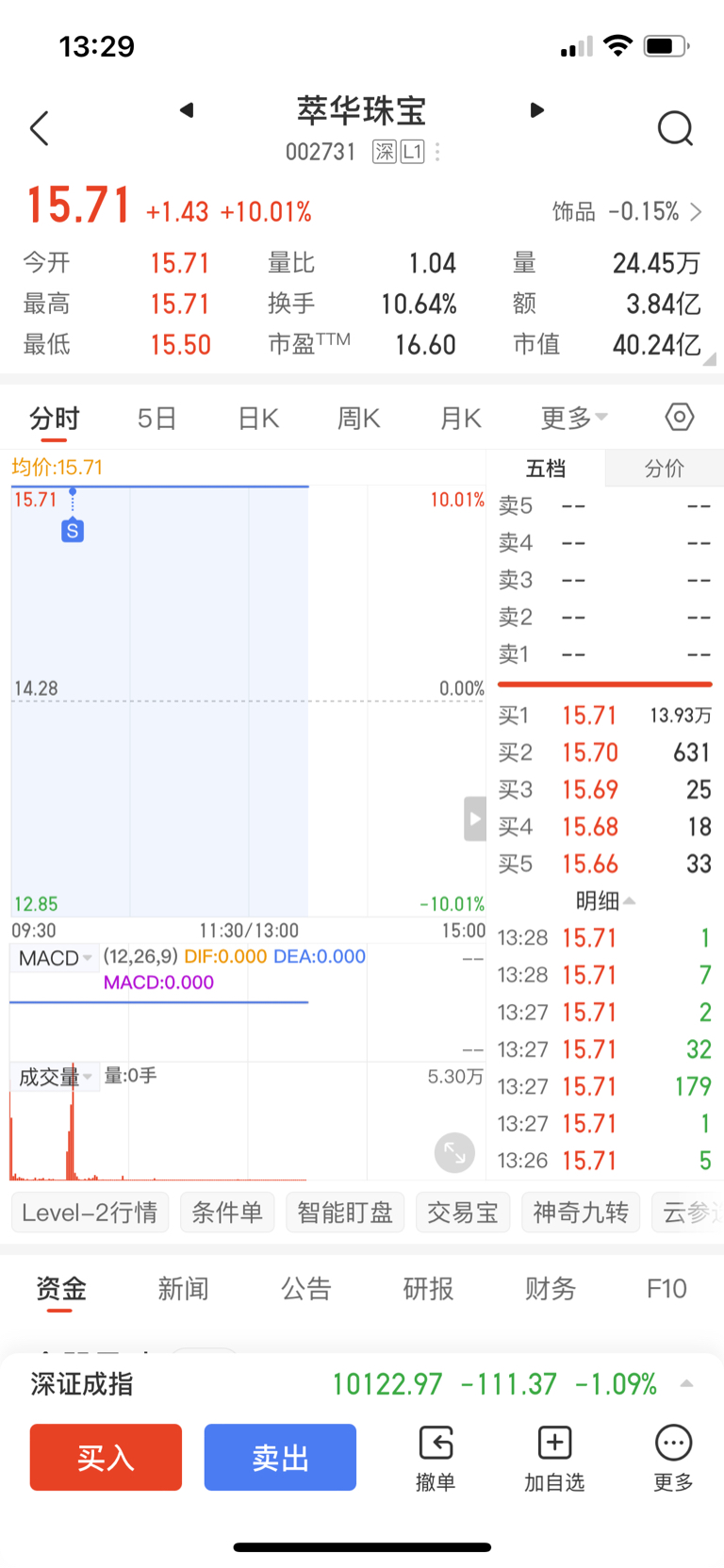Tap the red 买入 buy button
This screenshot has height=1568, width=724.
106,1458
